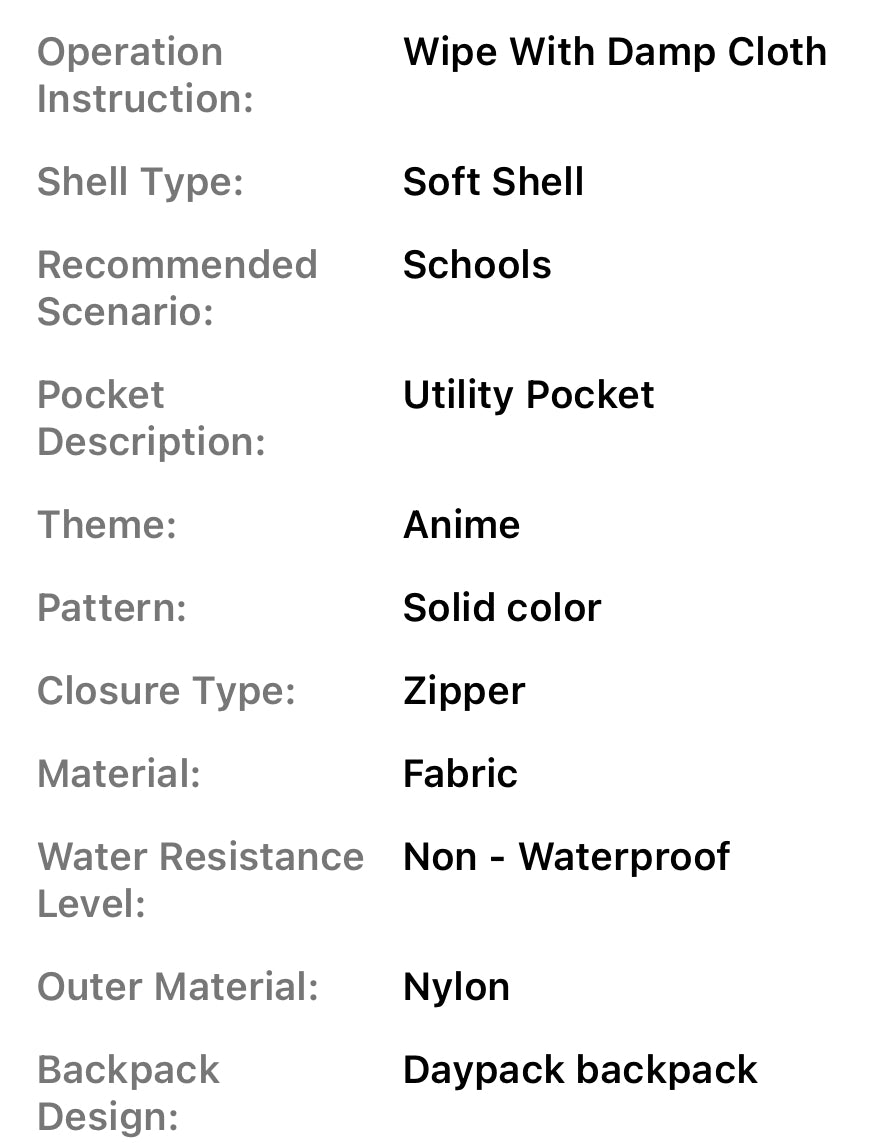
Task: Select the "Schools" scenario value
Action: [x=477, y=265]
